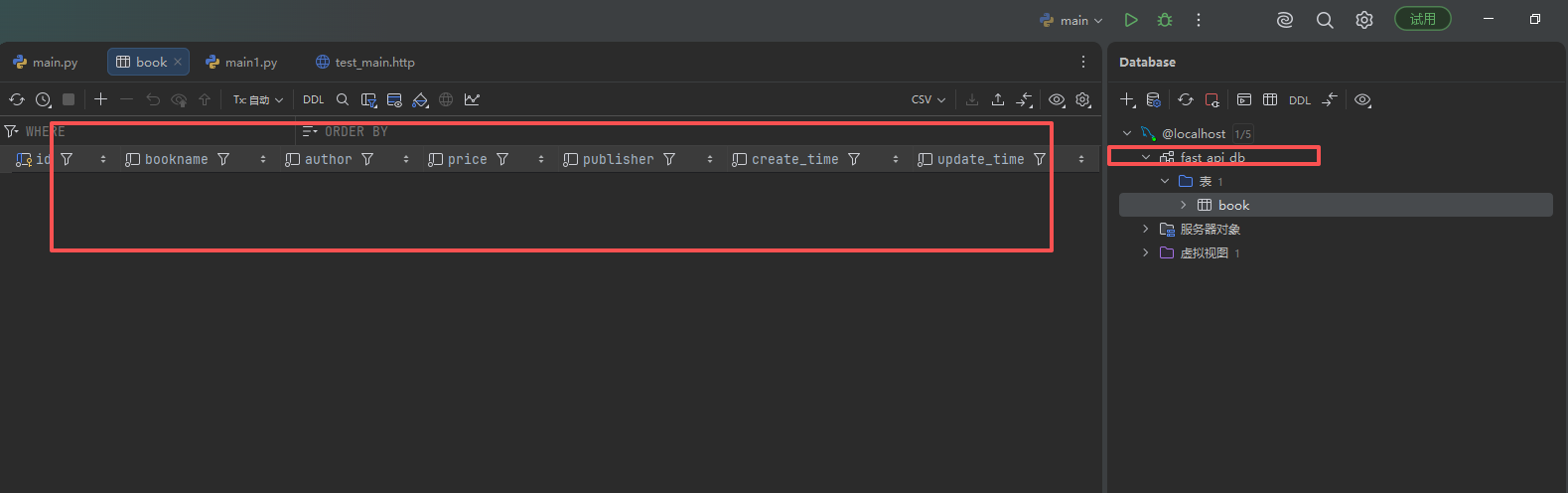Open the filter on bookname column
This screenshot has width=1568, height=493.
tap(223, 159)
